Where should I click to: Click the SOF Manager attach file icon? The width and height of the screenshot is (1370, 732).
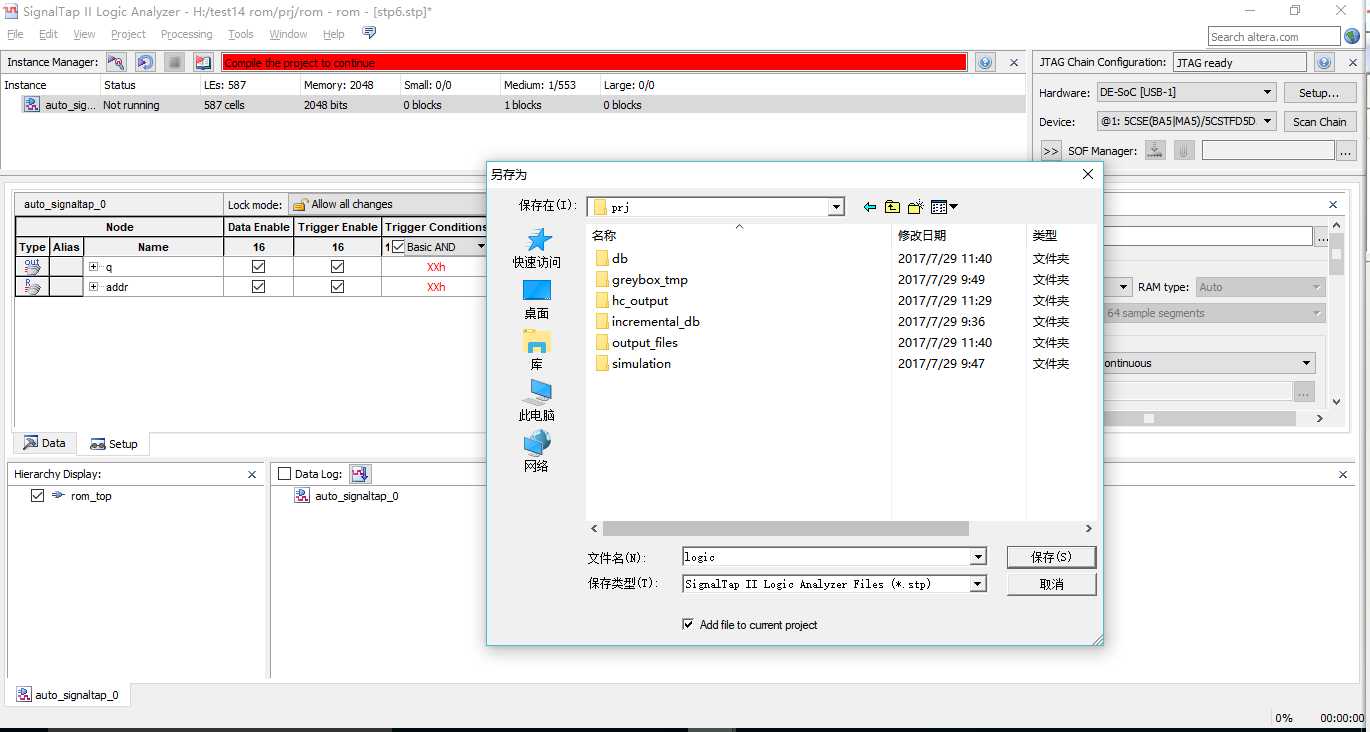1184,150
